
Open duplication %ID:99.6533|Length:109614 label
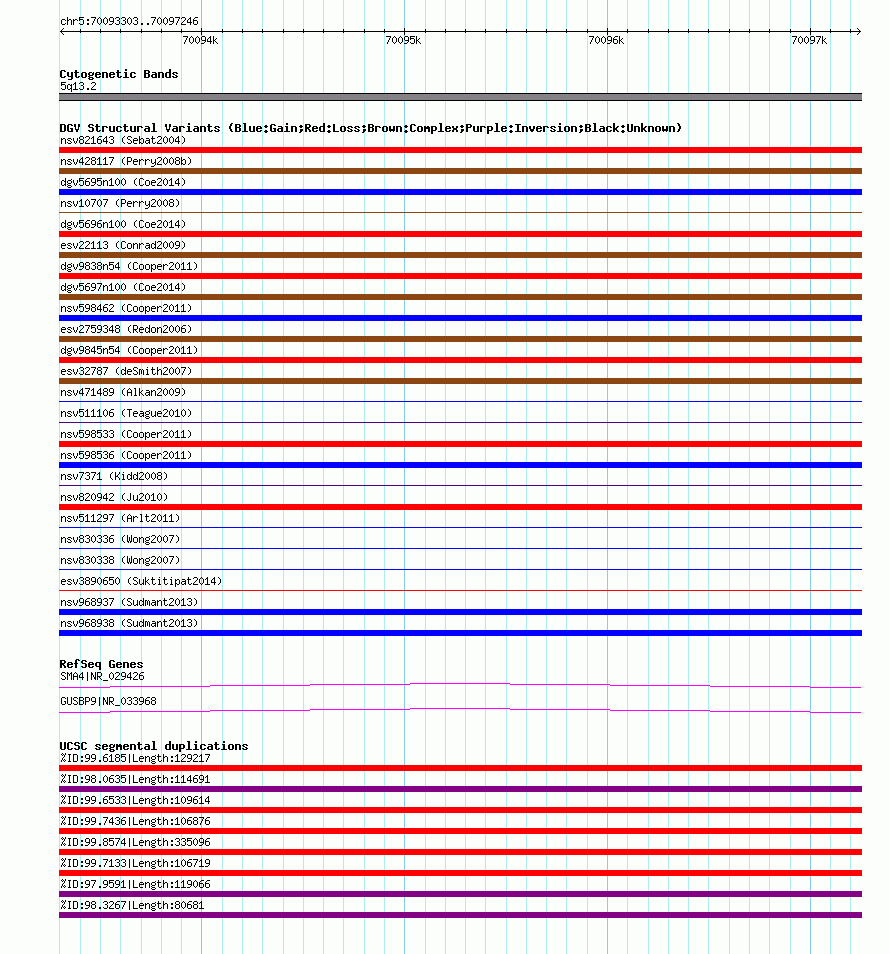pyautogui.click(x=135, y=801)
